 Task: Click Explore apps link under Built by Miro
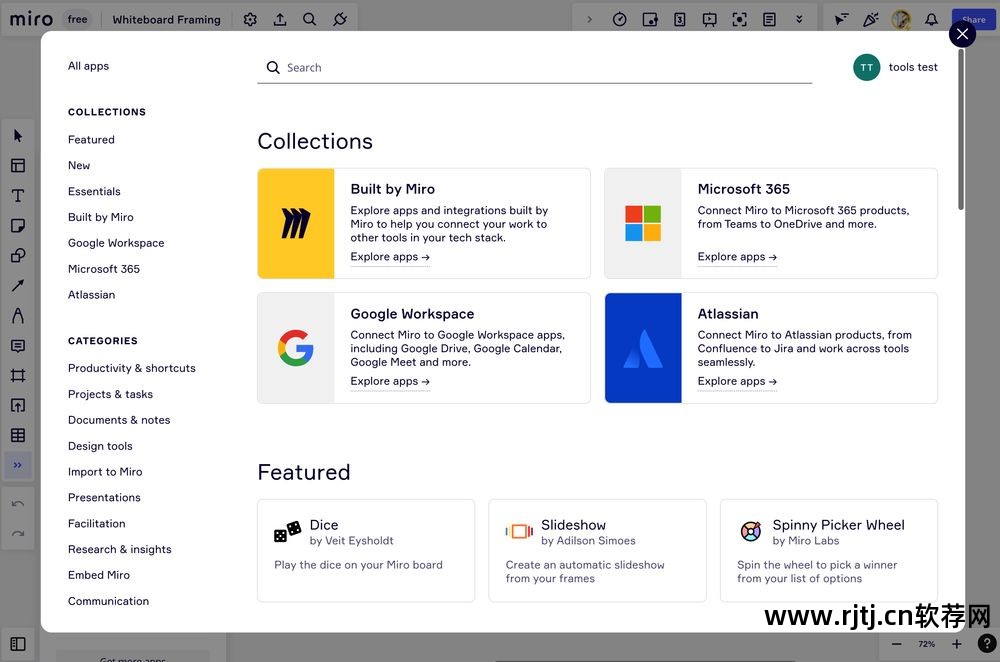point(390,256)
